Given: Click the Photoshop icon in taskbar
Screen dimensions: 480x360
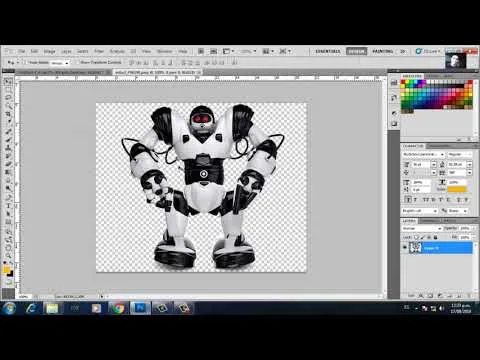Looking at the screenshot, I should (140, 308).
